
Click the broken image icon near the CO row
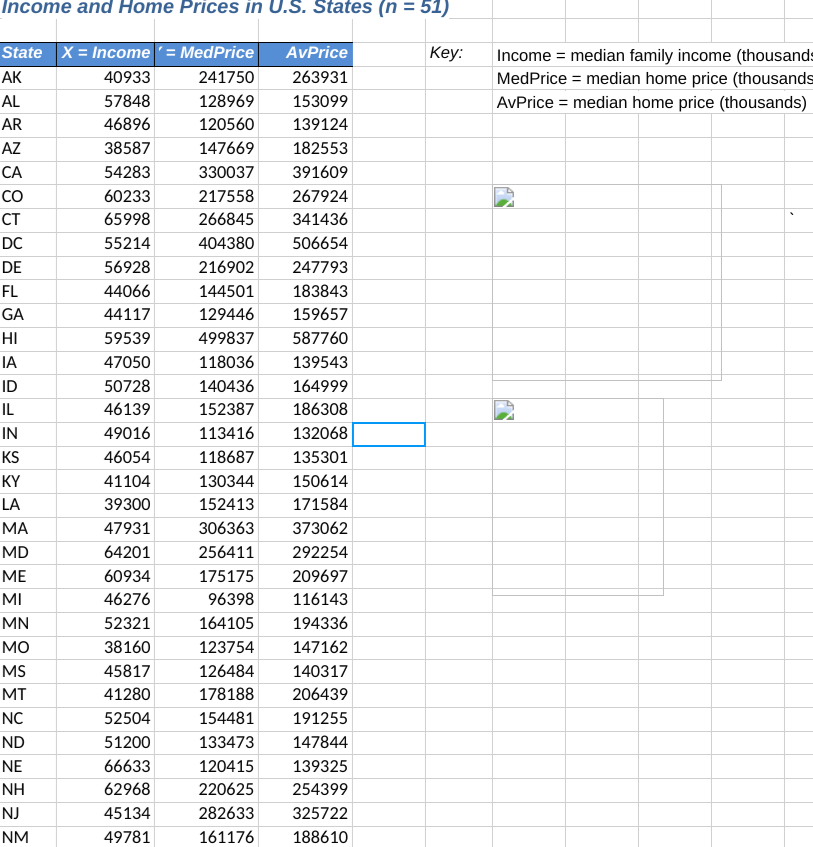(x=504, y=197)
